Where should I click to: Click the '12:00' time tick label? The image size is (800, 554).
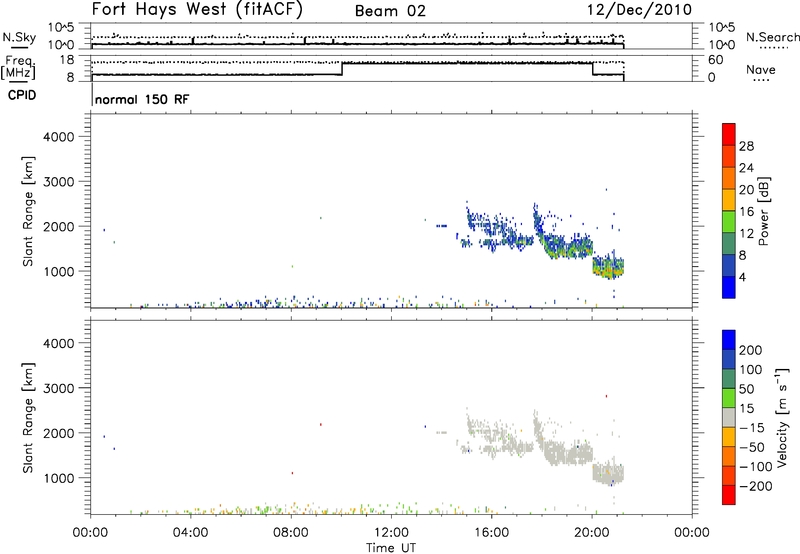click(x=391, y=533)
